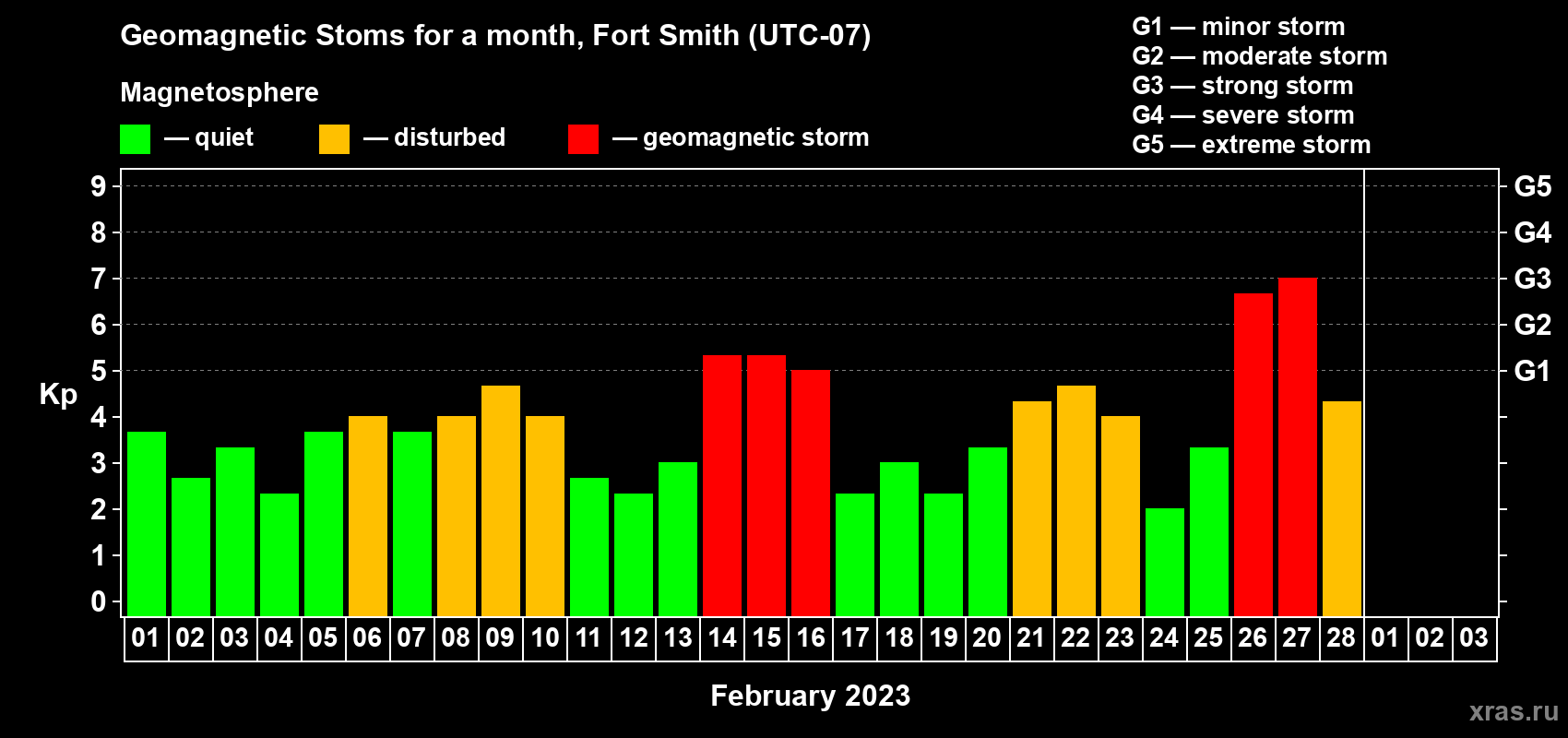Click the Kp axis value '0'
The height and width of the screenshot is (738, 1568).
99,601
